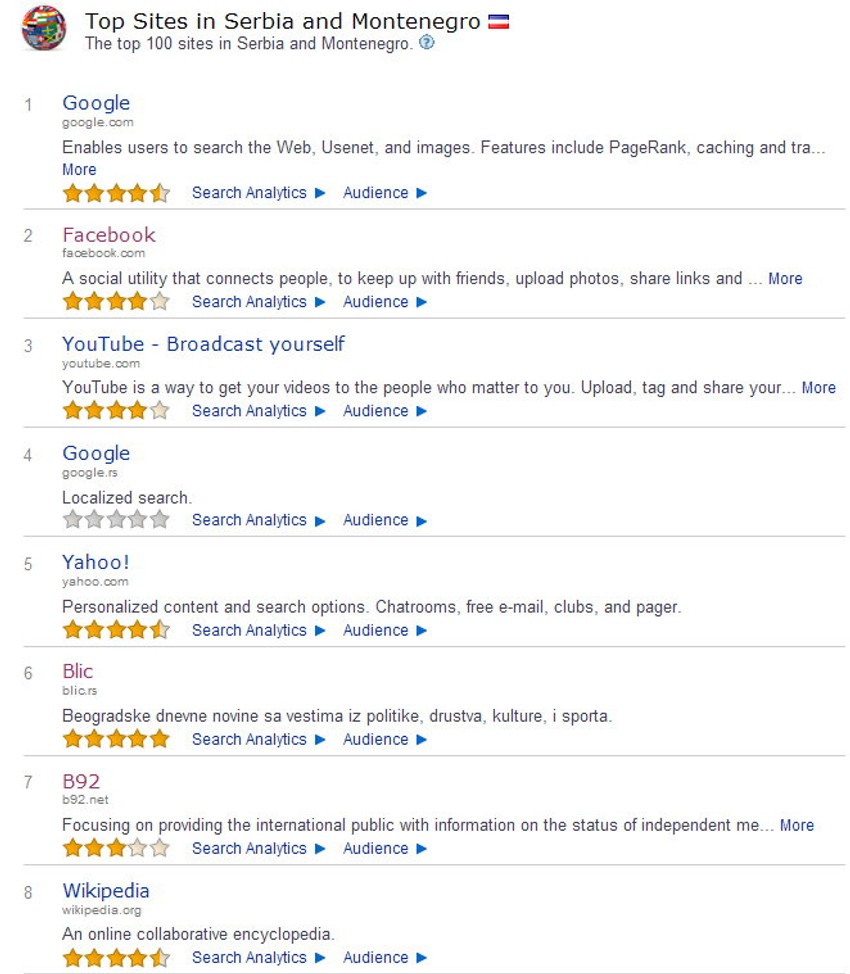The image size is (850, 974).
Task: Click the five-star rating under Blic
Action: [x=116, y=740]
